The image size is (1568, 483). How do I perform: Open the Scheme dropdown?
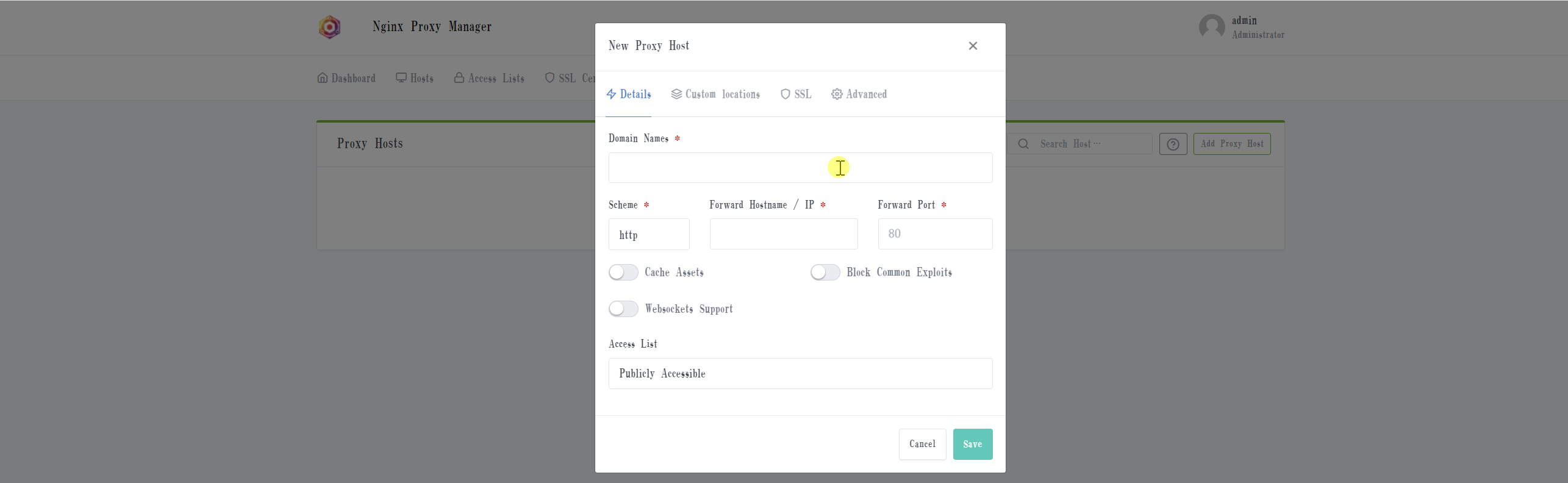pyautogui.click(x=648, y=235)
